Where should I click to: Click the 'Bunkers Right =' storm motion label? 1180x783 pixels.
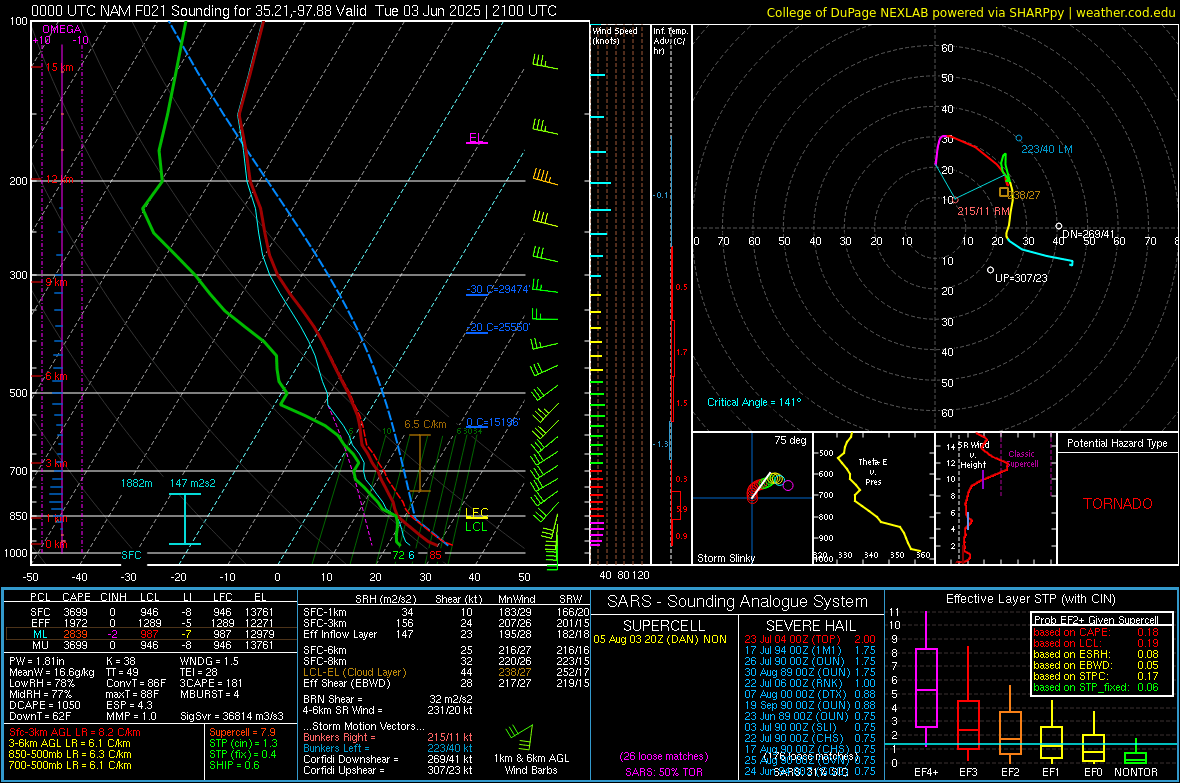coord(339,737)
